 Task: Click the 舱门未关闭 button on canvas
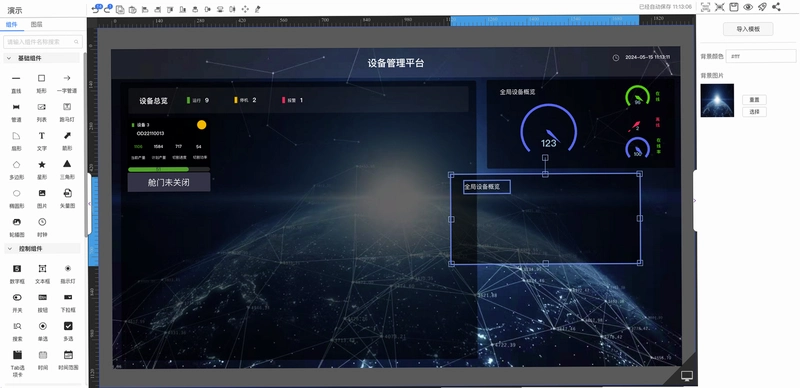169,182
